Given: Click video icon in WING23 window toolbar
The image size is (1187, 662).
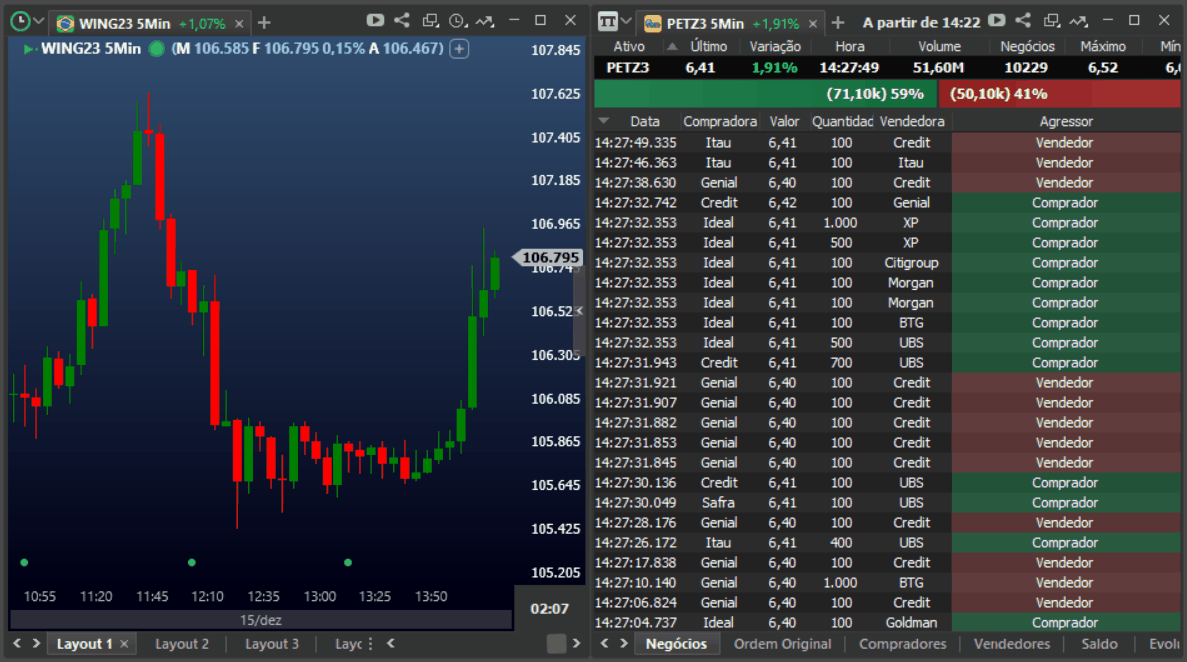Looking at the screenshot, I should coord(375,20).
